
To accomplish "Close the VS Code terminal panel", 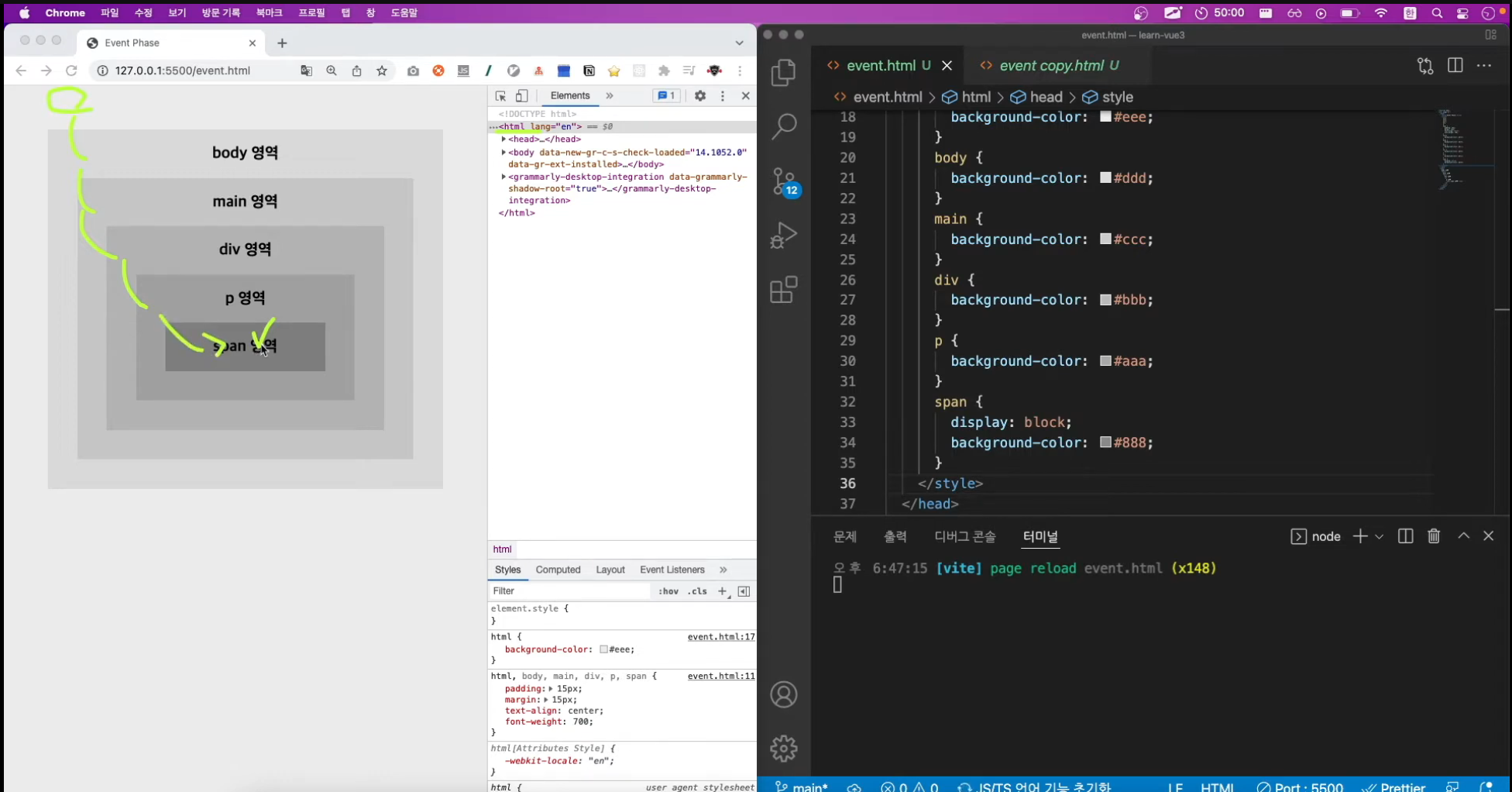I will (1489, 536).
